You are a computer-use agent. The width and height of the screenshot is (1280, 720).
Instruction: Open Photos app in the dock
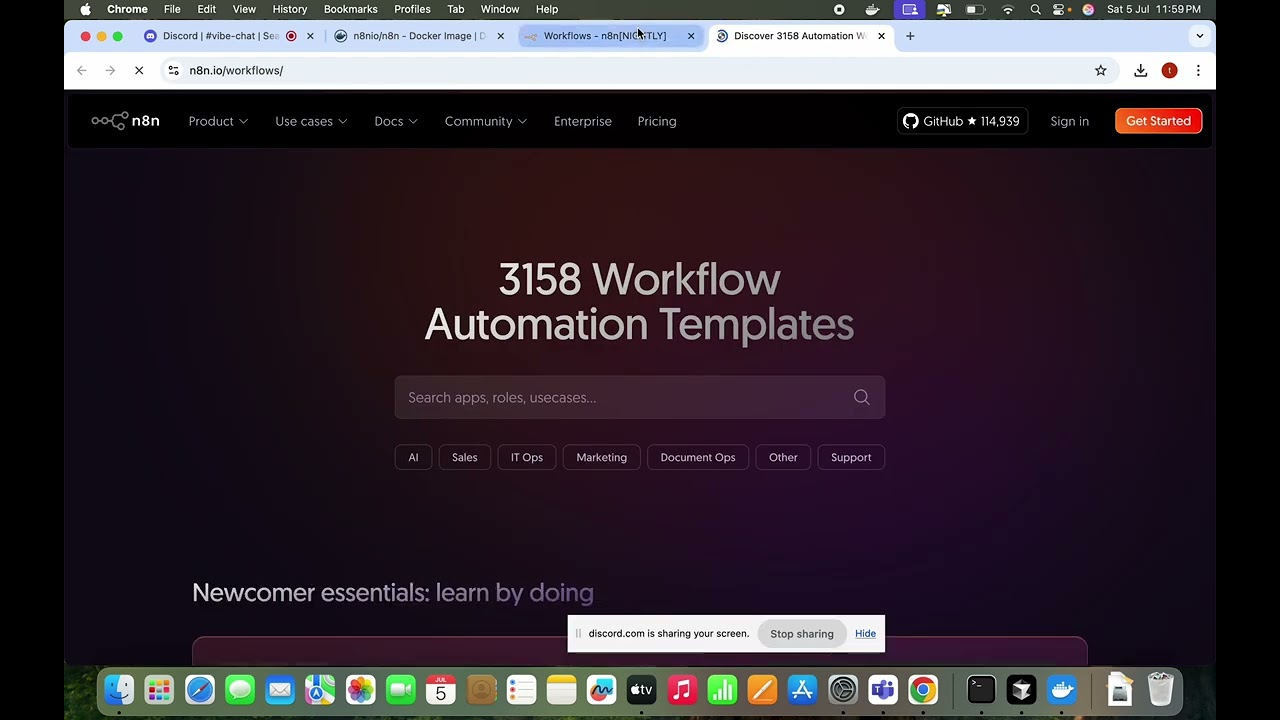[x=360, y=690]
